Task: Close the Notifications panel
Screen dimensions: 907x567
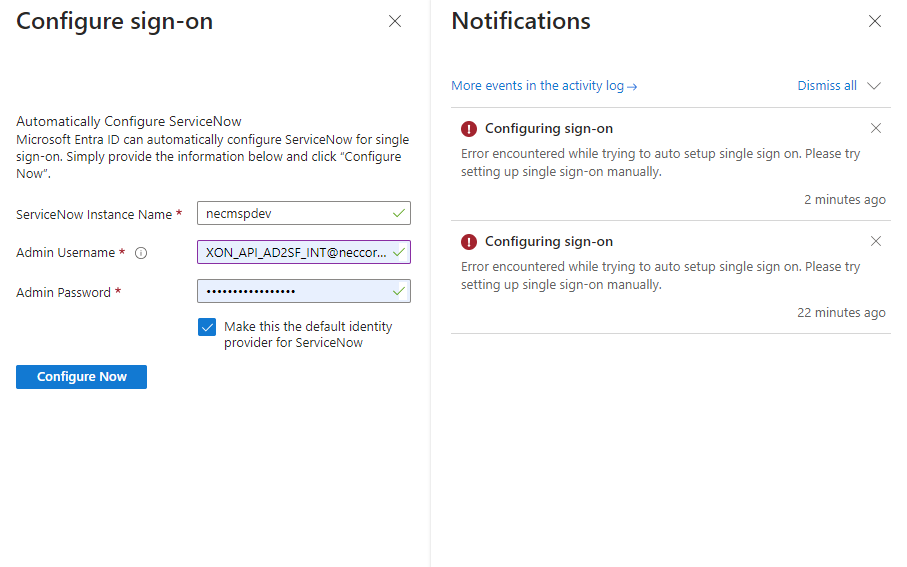Action: [x=875, y=21]
